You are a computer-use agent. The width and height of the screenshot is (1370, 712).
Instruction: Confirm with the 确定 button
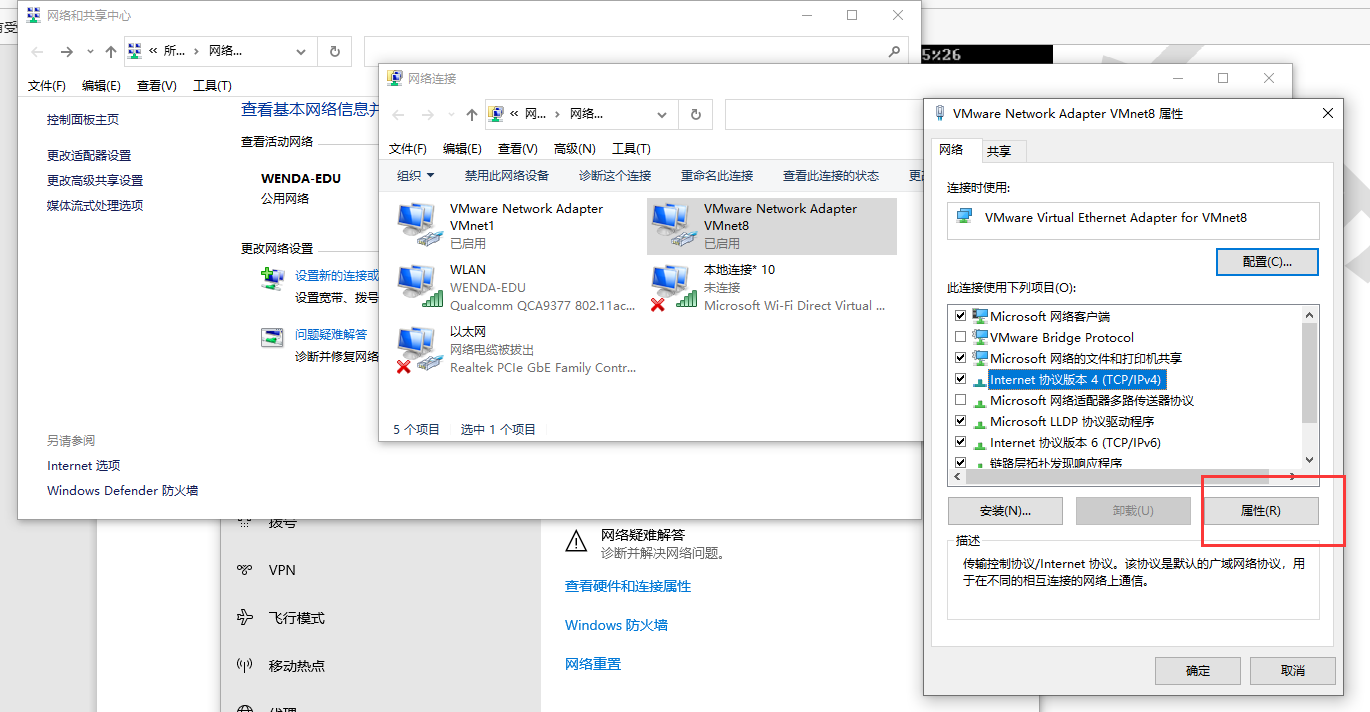coord(1198,671)
